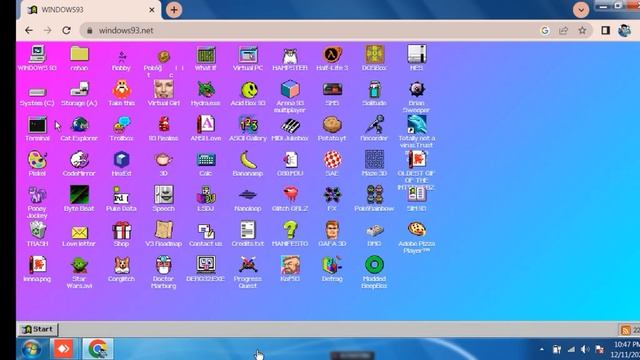Open the Windows 7 Start orb
Viewport: 640px width, 360px height.
tap(31, 349)
